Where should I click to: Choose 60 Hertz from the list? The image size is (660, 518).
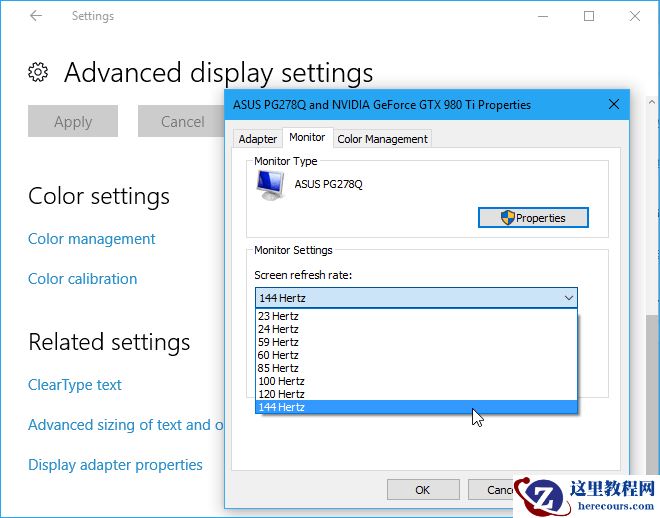coord(416,355)
